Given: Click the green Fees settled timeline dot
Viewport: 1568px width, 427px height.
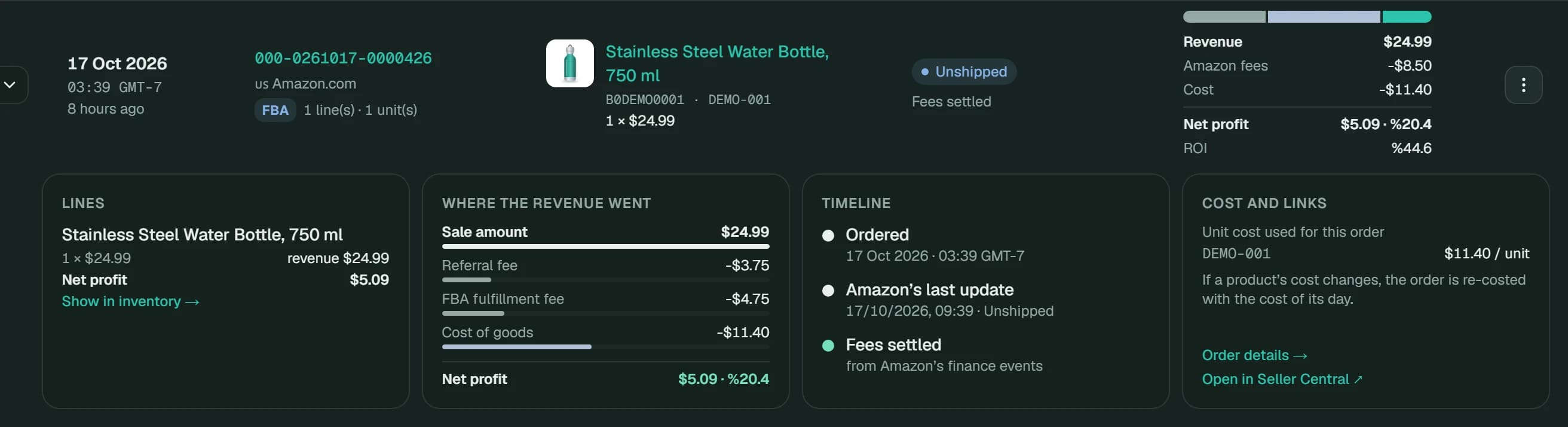Looking at the screenshot, I should (x=828, y=346).
